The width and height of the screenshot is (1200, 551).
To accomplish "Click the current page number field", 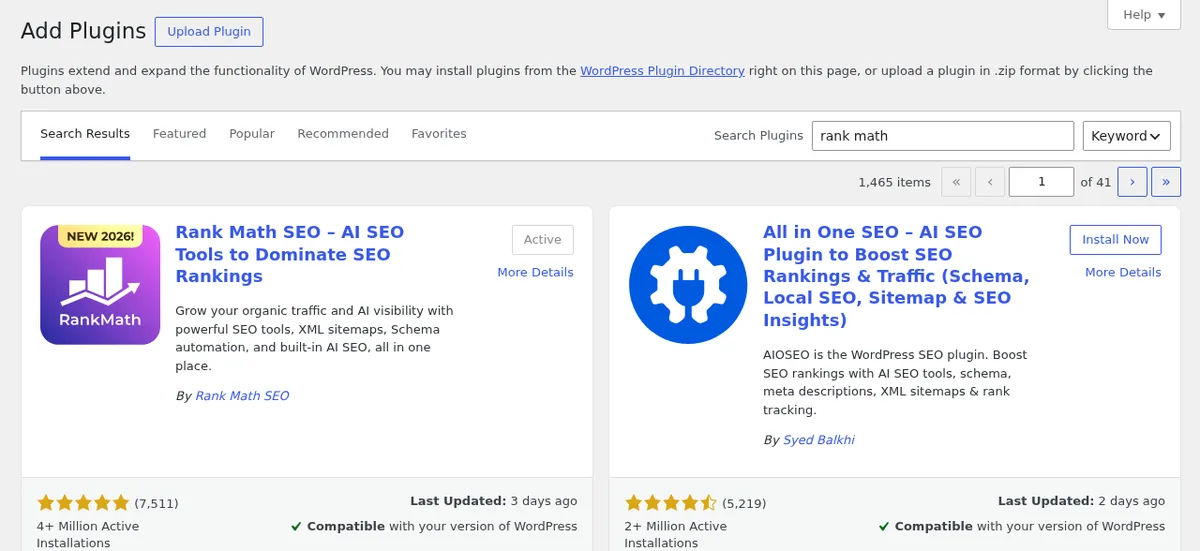I will pos(1041,182).
